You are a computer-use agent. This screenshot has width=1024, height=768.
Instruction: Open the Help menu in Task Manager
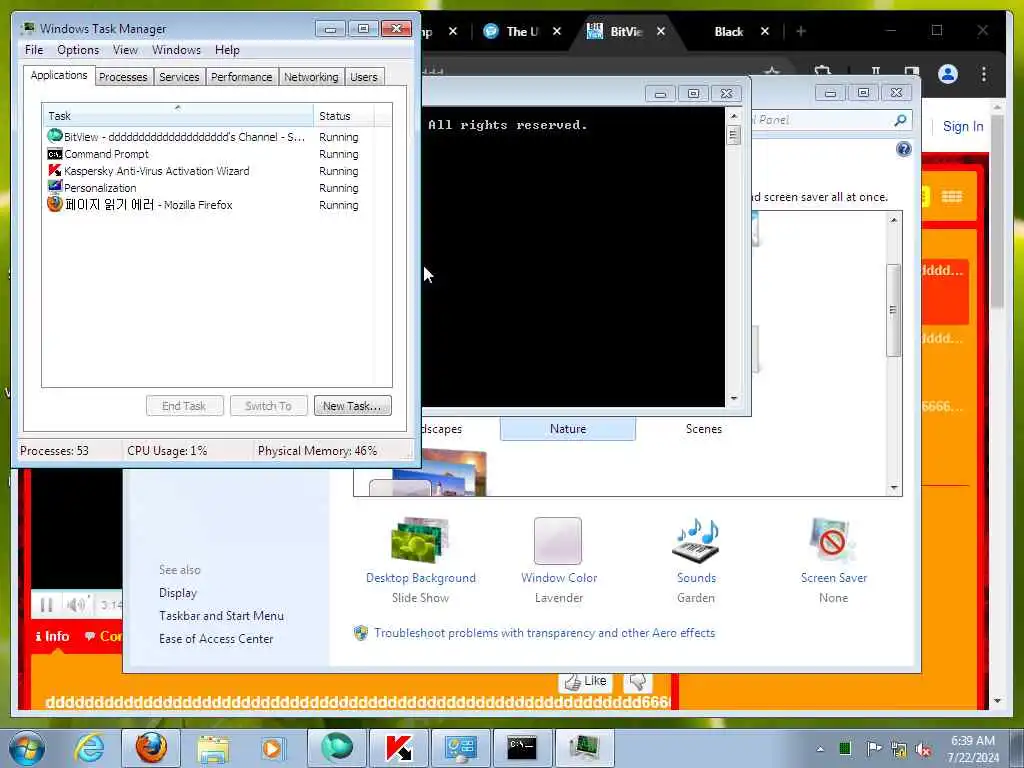[x=227, y=50]
